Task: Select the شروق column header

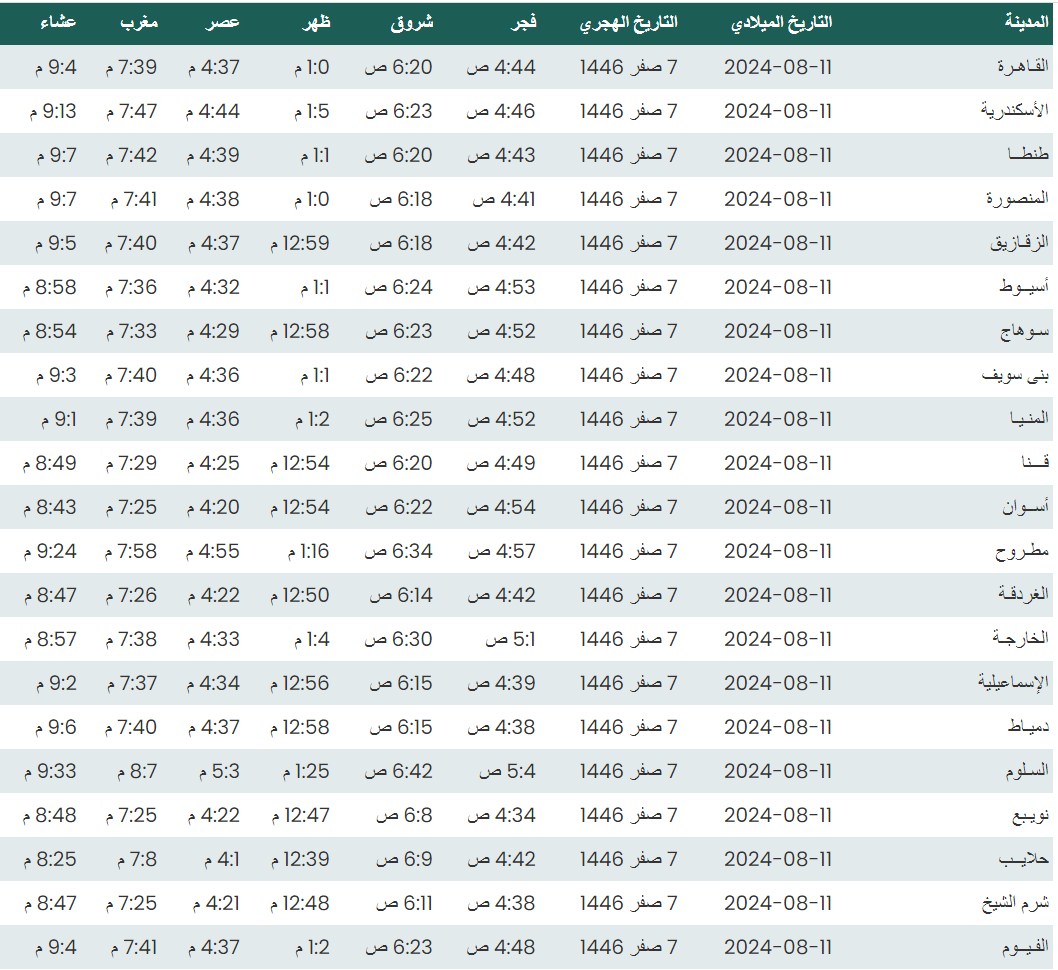Action: click(x=412, y=23)
